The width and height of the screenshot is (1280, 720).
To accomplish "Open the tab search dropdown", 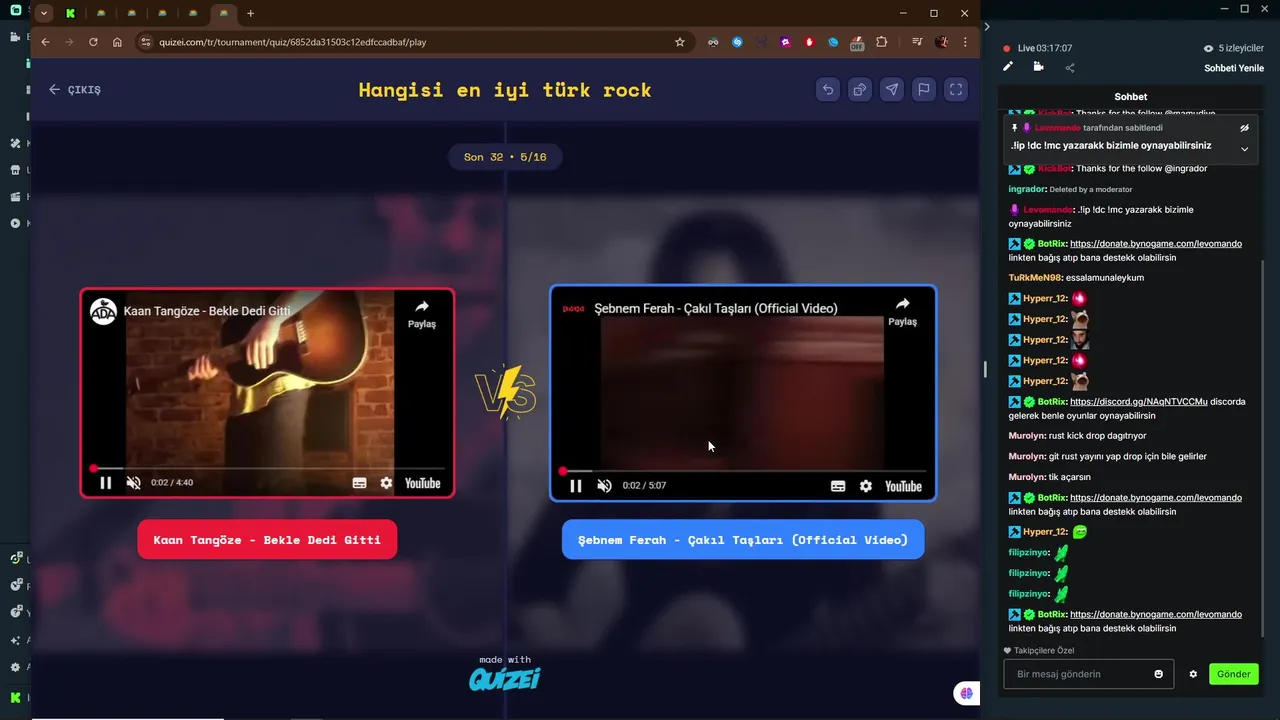I will (44, 13).
